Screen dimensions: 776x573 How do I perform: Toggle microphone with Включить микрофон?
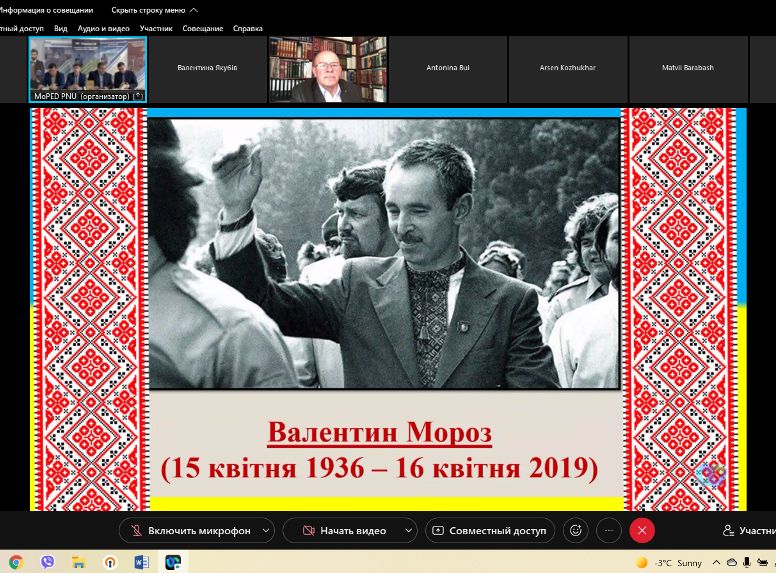[x=188, y=530]
